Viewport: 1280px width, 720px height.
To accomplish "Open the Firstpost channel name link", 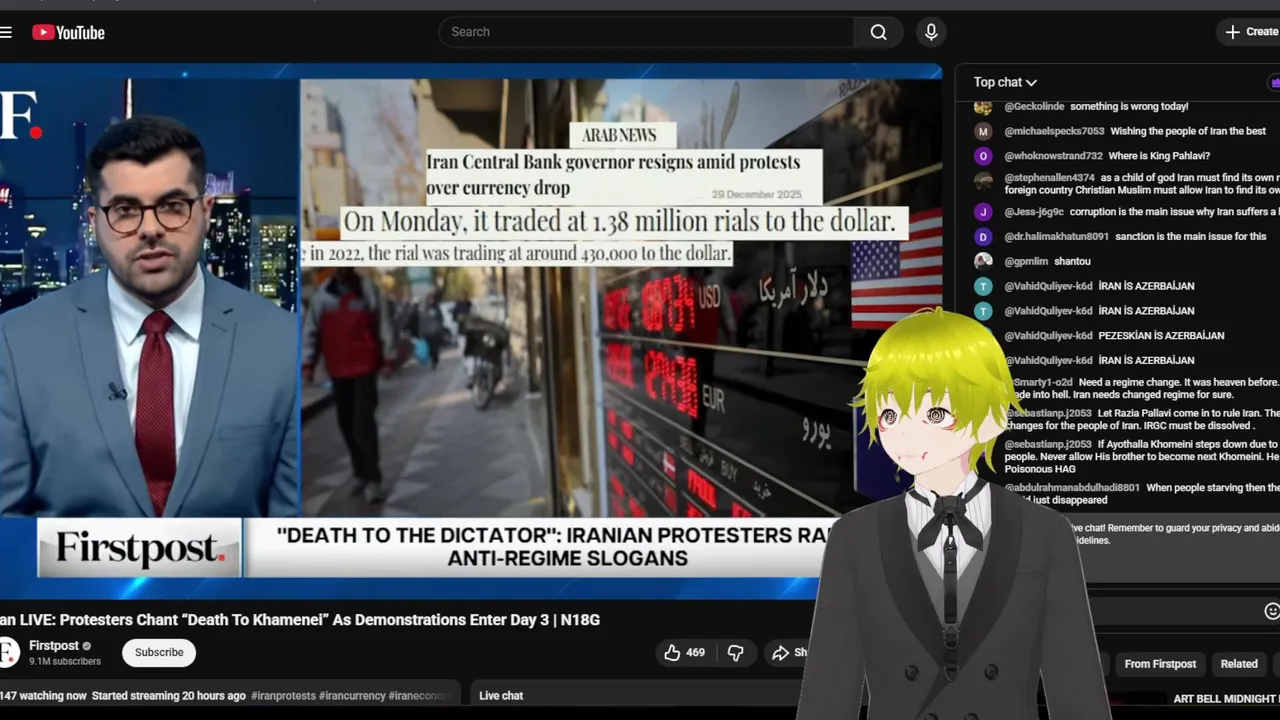I will [54, 645].
